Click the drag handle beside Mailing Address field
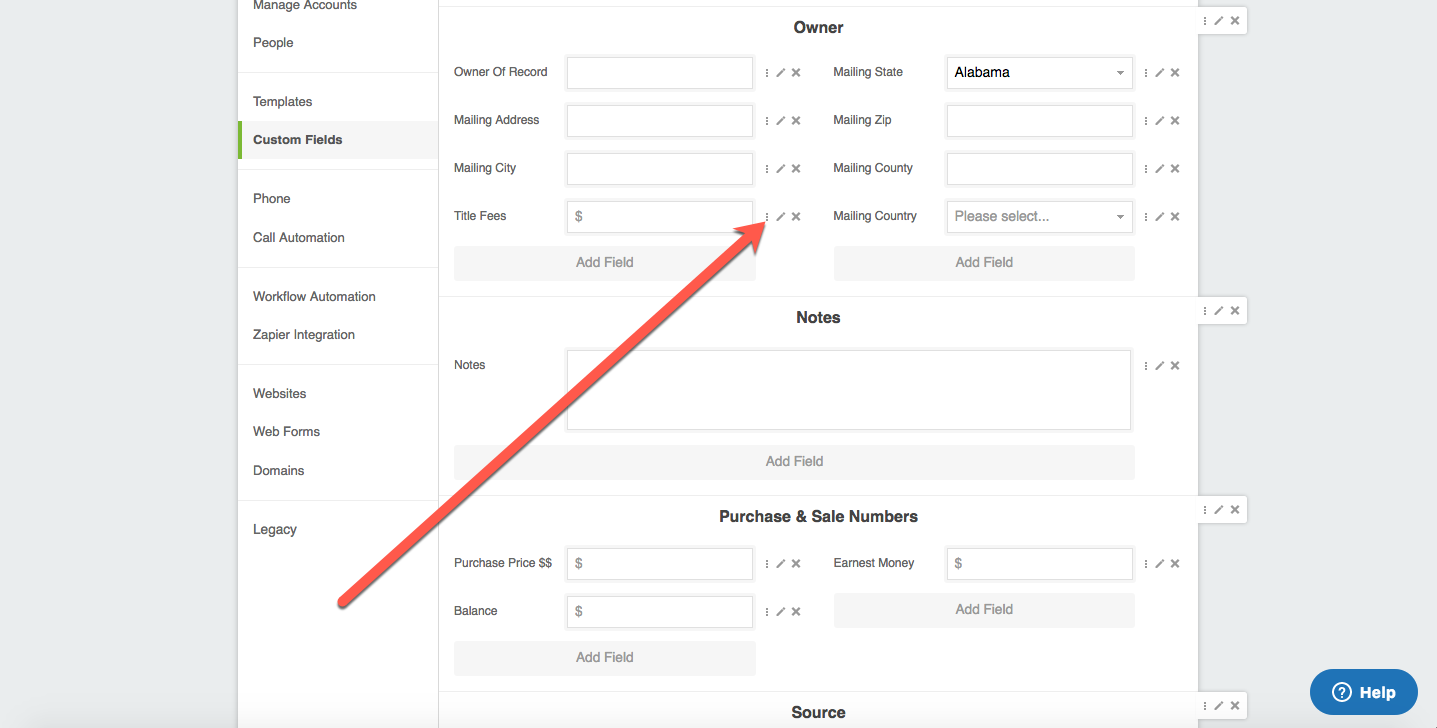Screen dimensions: 1437x728 pyautogui.click(x=767, y=121)
